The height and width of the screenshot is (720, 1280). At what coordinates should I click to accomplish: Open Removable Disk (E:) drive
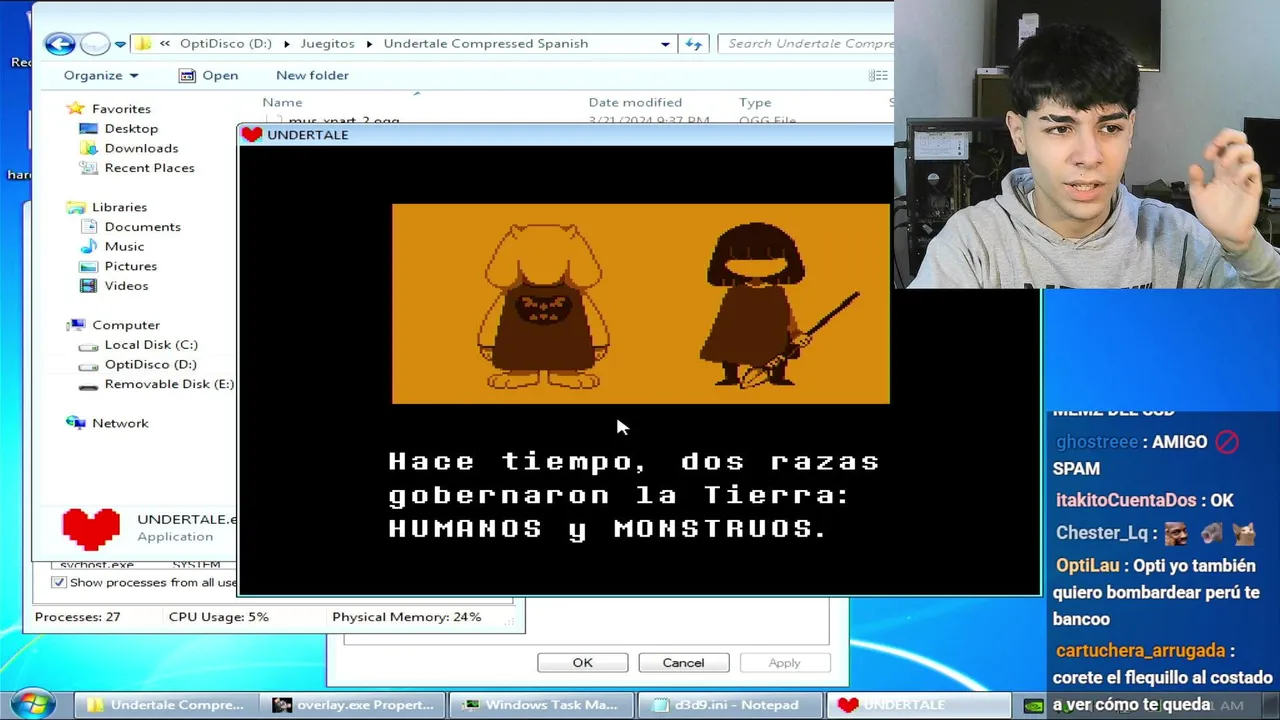point(169,384)
